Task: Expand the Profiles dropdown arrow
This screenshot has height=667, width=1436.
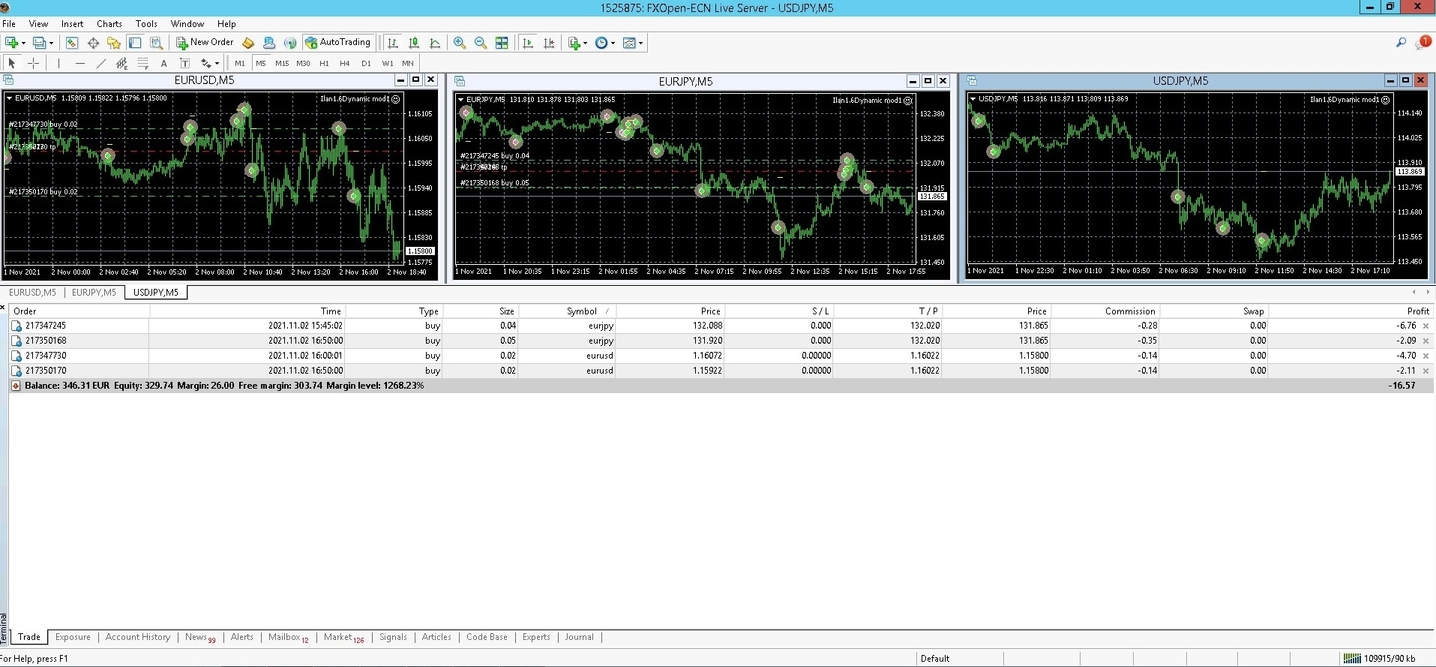Action: 51,42
